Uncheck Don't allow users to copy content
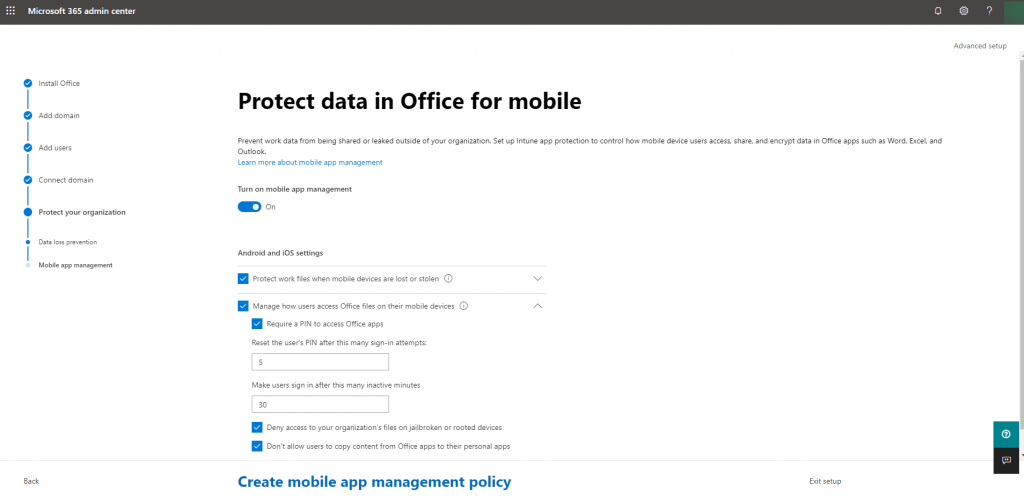Image resolution: width=1024 pixels, height=496 pixels. 257,446
